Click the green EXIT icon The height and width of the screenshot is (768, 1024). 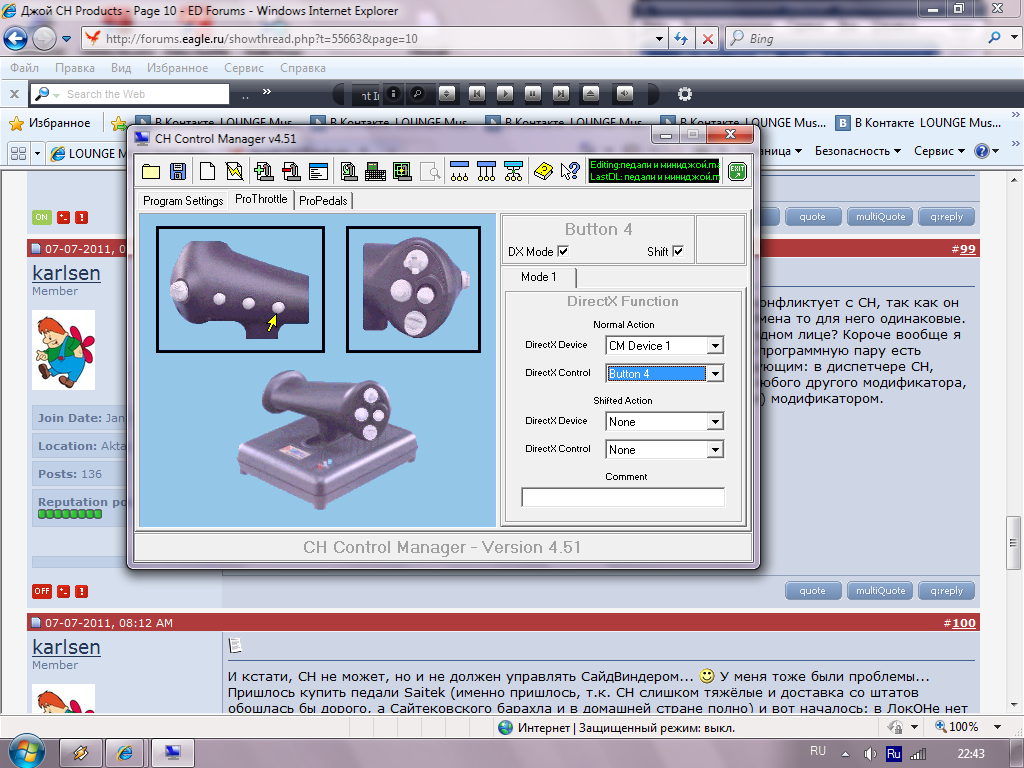coord(737,172)
